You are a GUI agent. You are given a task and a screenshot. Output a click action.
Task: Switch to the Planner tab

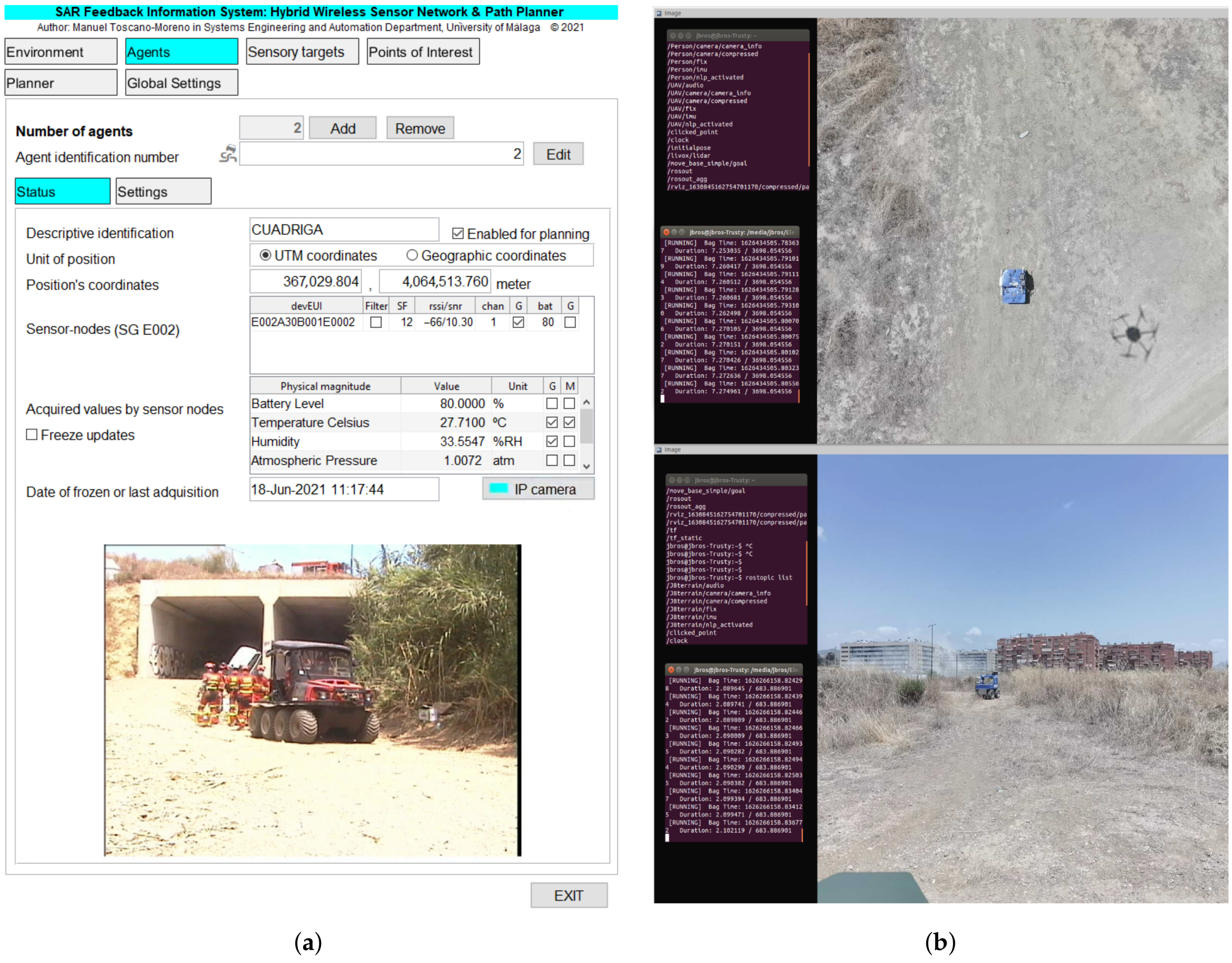click(60, 83)
